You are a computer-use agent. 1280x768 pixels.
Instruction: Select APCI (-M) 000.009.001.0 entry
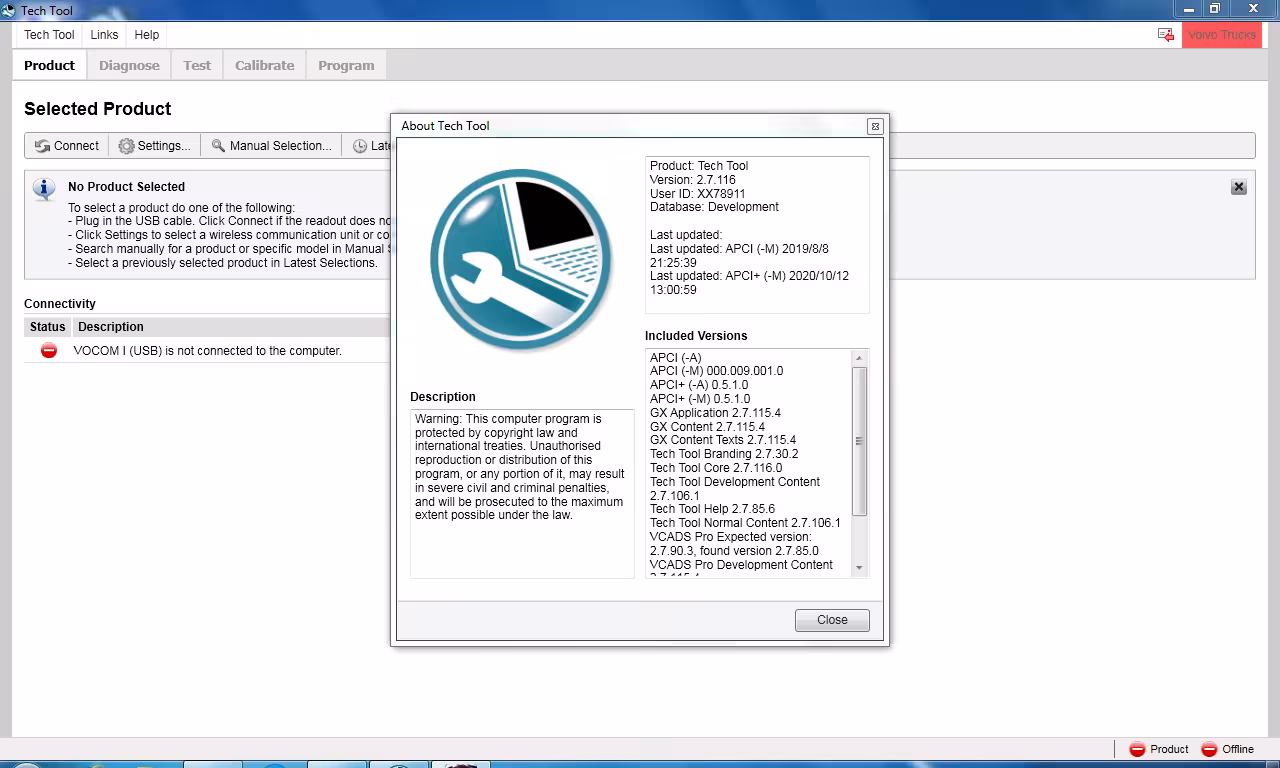click(x=717, y=371)
